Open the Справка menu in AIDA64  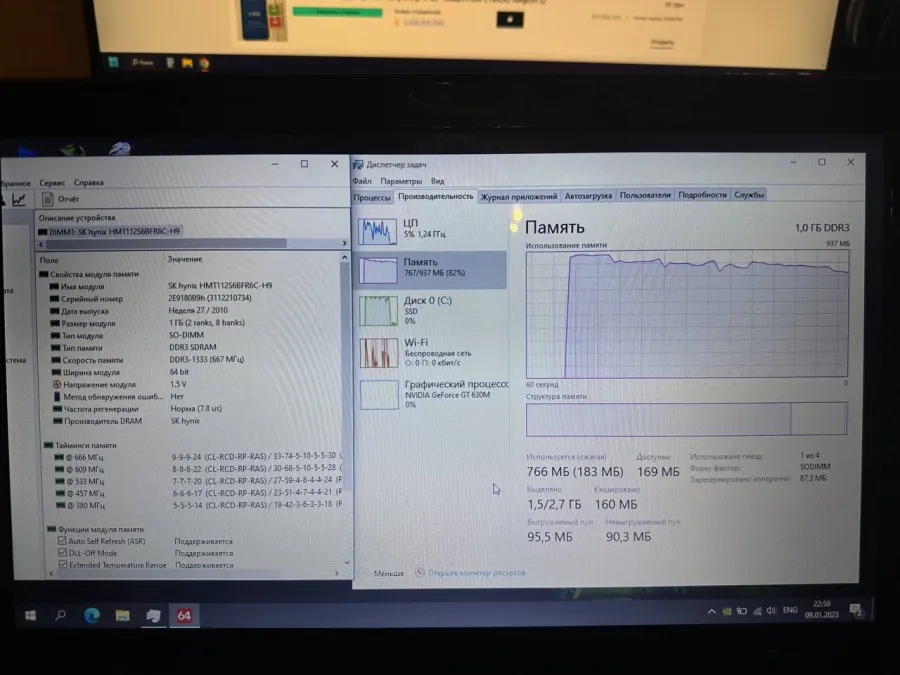pyautogui.click(x=89, y=183)
